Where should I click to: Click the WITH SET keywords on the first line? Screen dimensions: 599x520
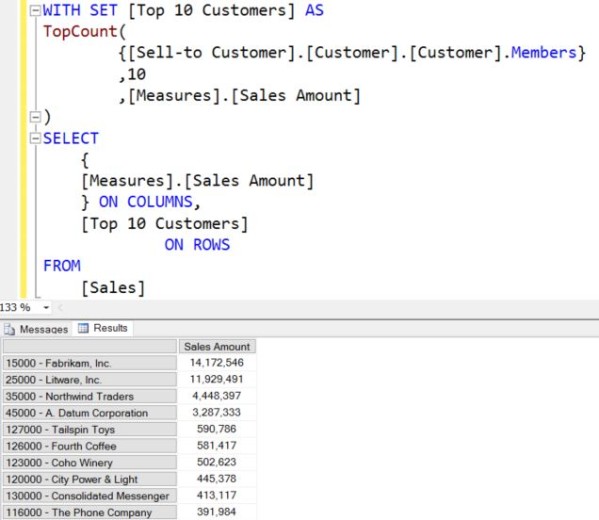tap(80, 10)
